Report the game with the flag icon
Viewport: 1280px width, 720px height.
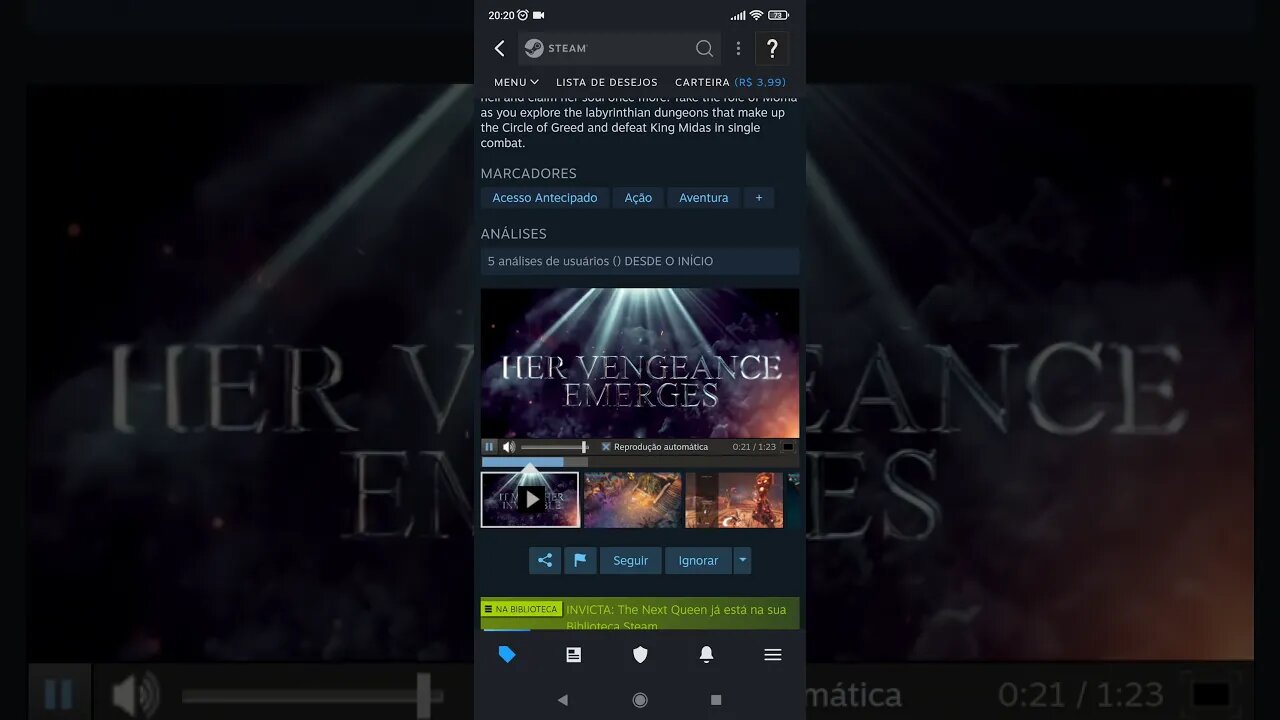[x=580, y=560]
